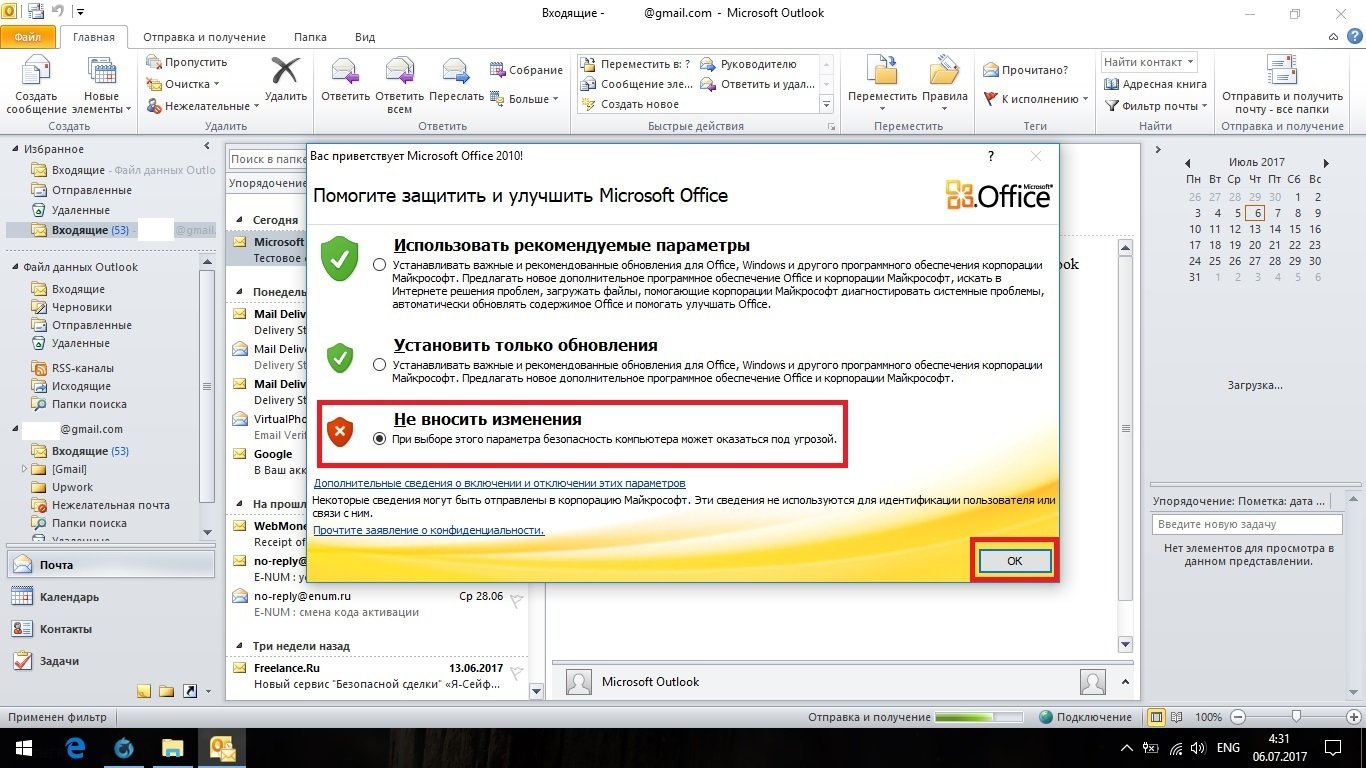
Task: Adjust the zoom slider in the status bar
Action: coord(1296,717)
